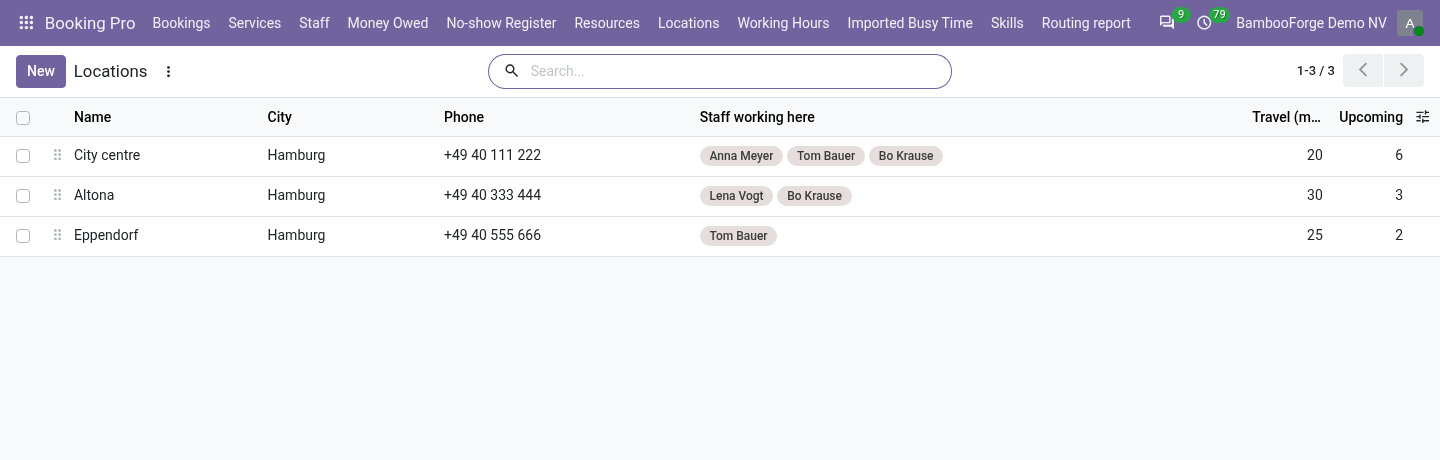This screenshot has height=460, width=1440.
Task: Click the 1-3 / 3 pager counter
Action: click(x=1316, y=71)
